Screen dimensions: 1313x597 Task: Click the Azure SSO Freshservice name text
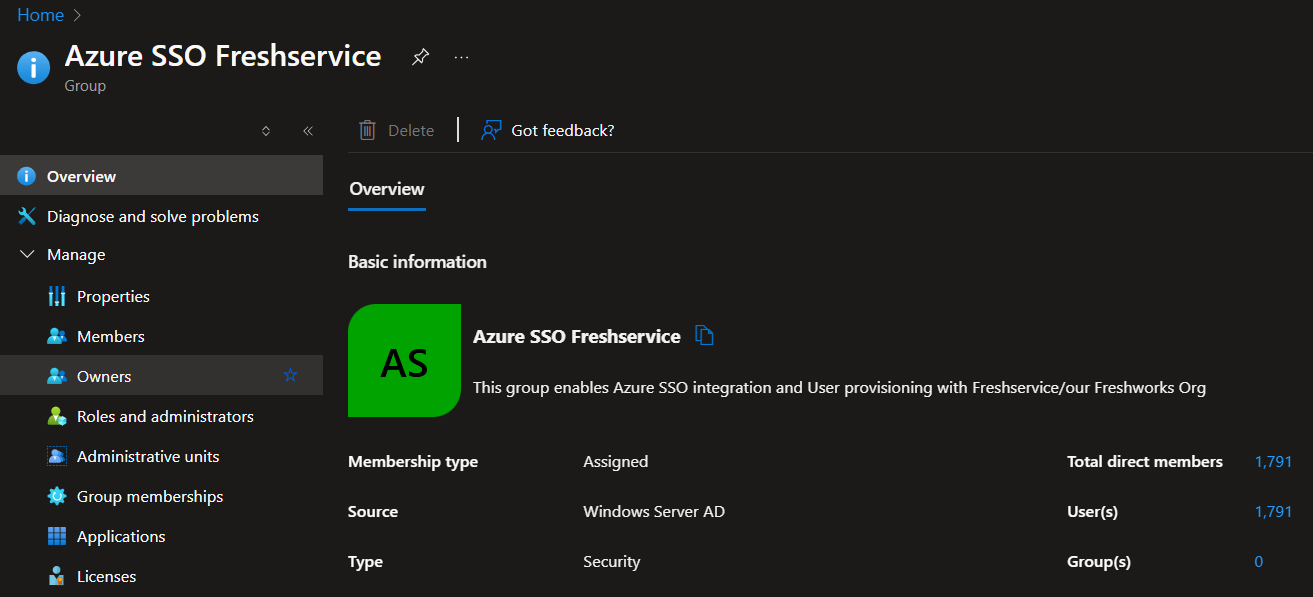tap(577, 336)
